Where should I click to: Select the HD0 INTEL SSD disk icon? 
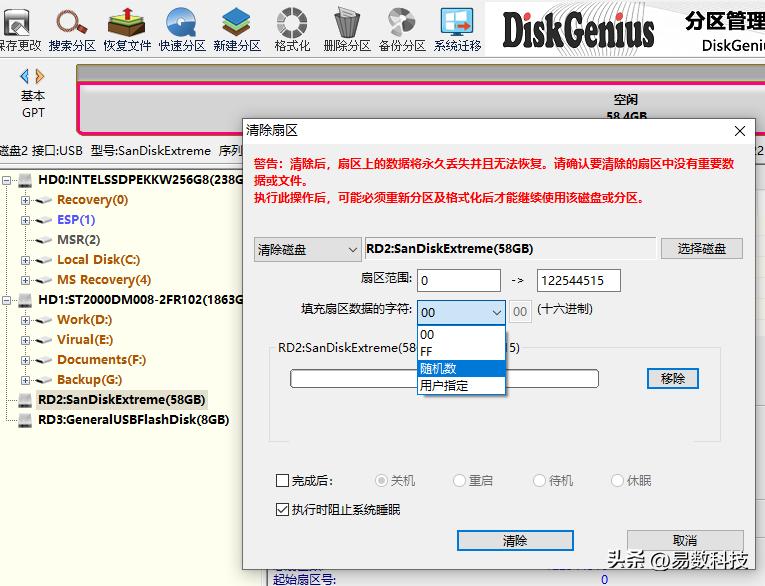click(25, 180)
